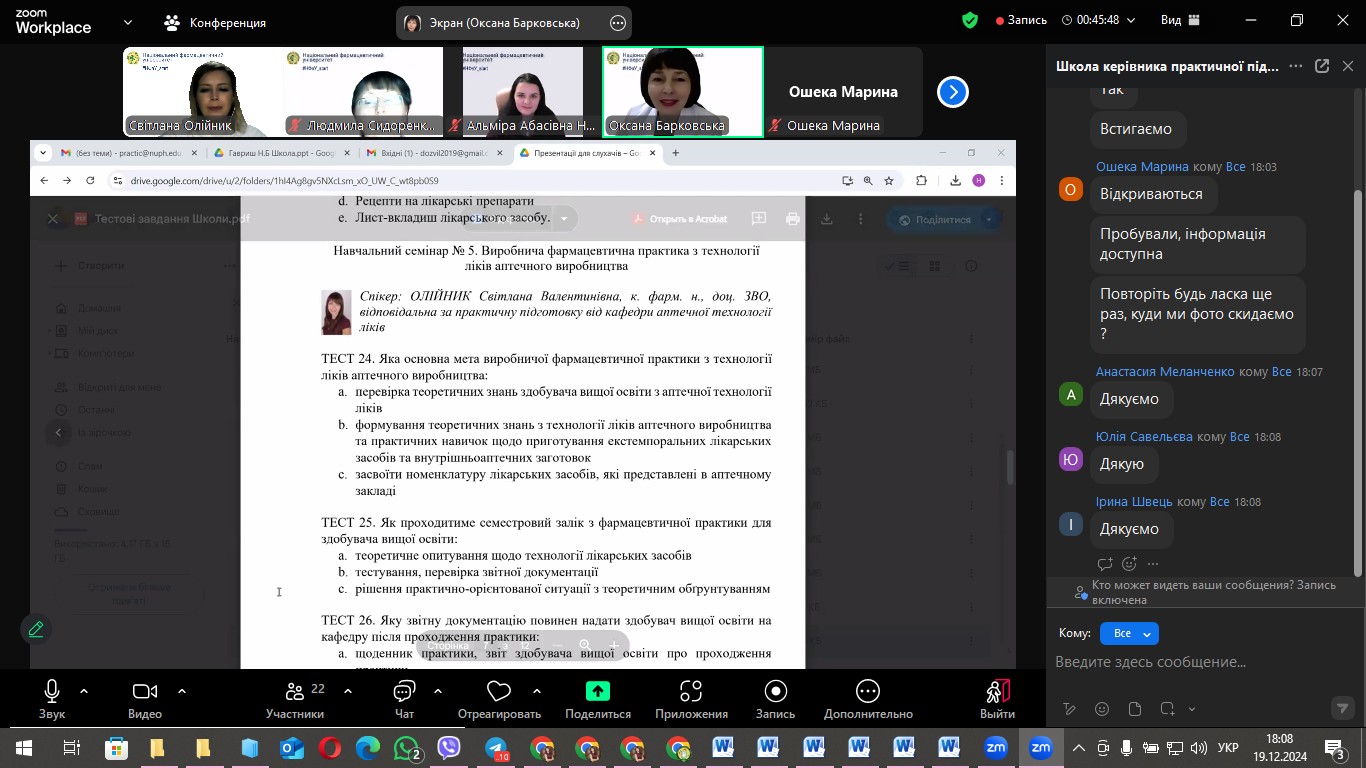Open Microsoft Store taskbar icon

click(x=117, y=747)
